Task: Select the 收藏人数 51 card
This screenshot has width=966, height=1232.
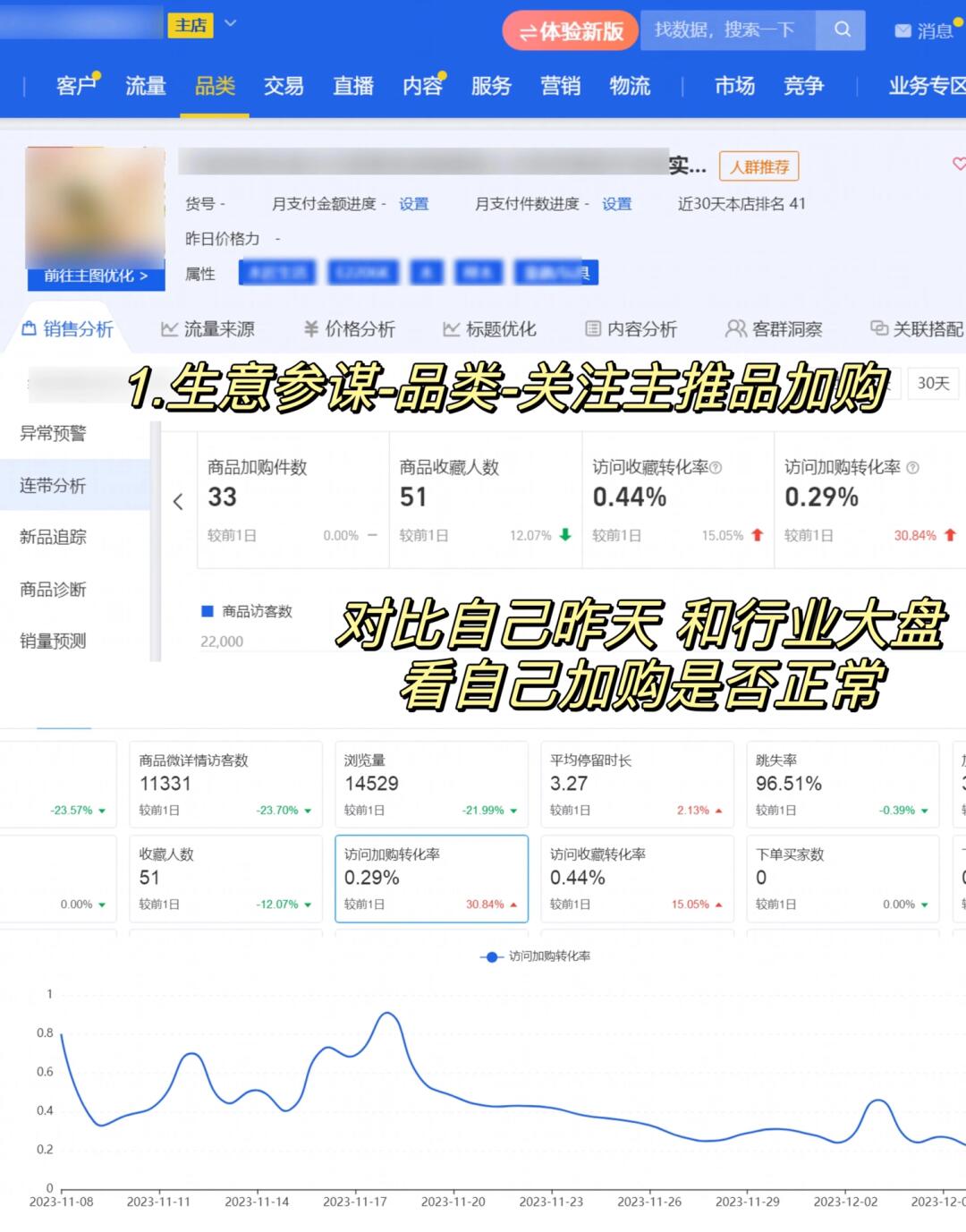Action: (225, 878)
